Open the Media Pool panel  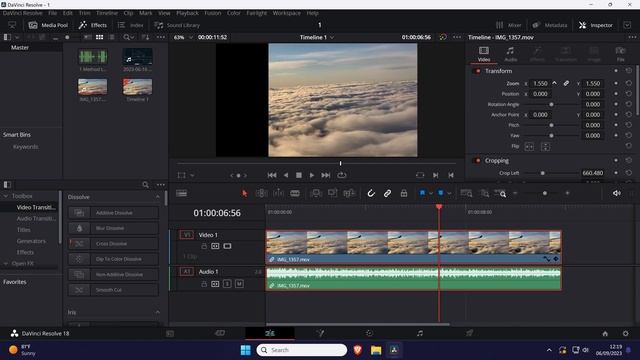[x=48, y=25]
